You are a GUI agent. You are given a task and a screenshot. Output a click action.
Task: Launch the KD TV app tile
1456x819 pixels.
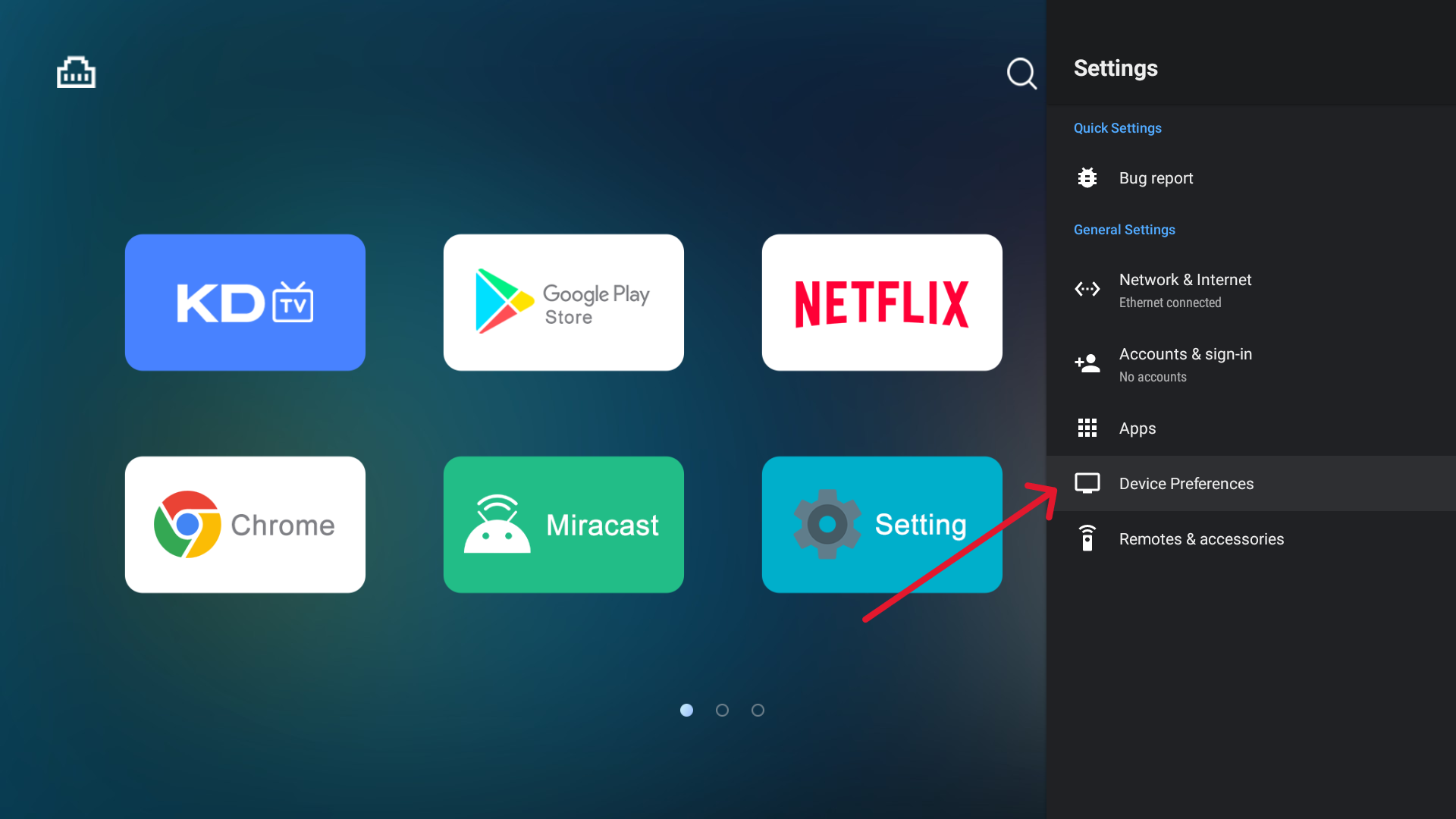pyautogui.click(x=245, y=303)
